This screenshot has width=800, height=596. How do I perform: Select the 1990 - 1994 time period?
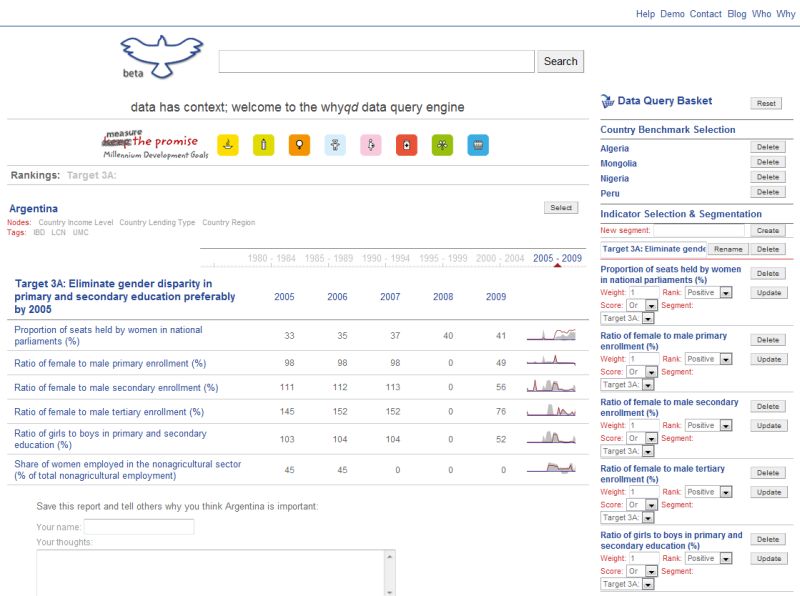(x=386, y=258)
